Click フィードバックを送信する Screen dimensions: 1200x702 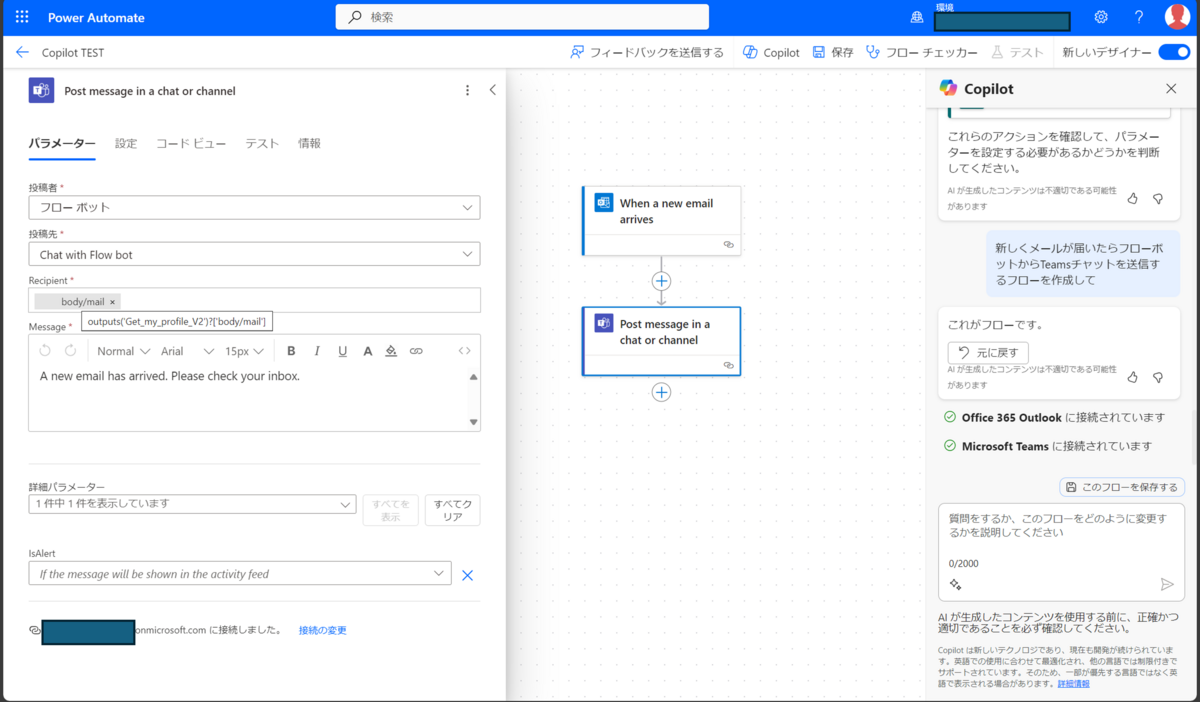pos(646,52)
